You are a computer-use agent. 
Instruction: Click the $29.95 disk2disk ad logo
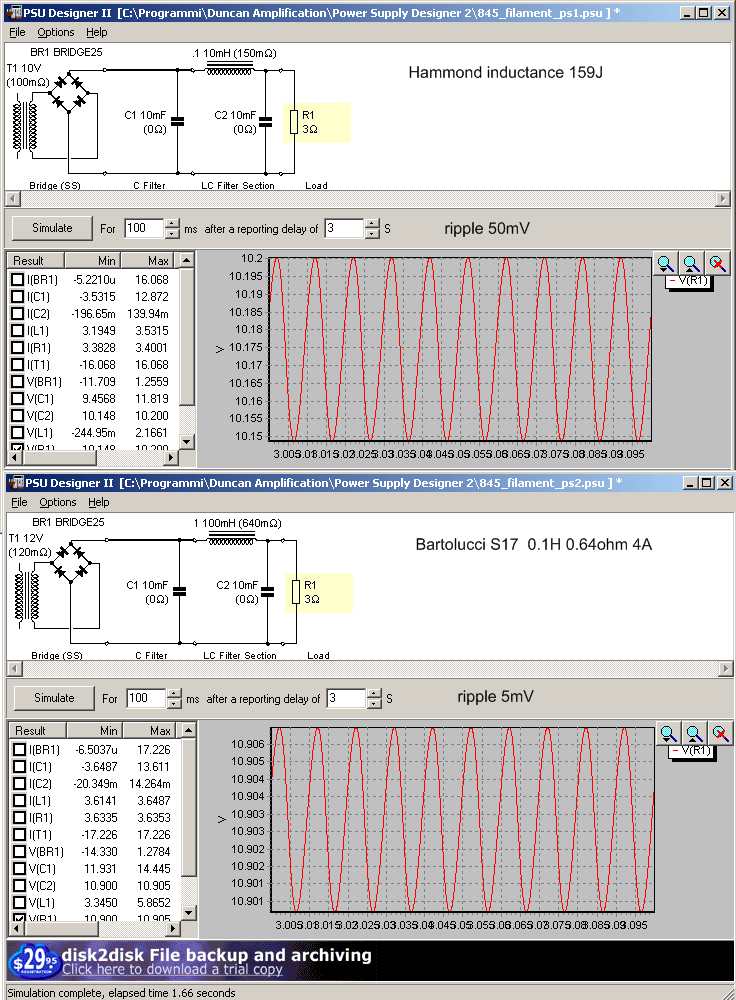pyautogui.click(x=34, y=960)
